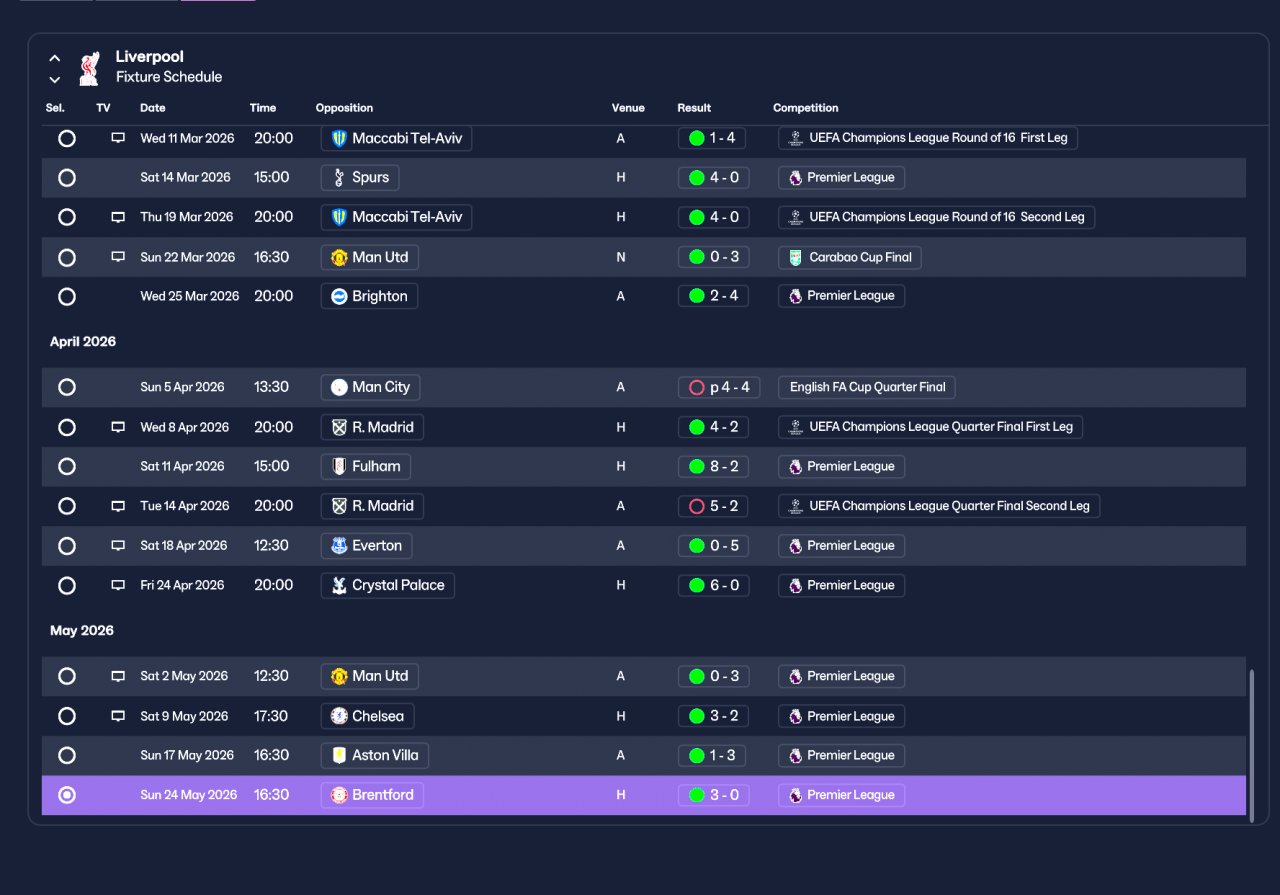The height and width of the screenshot is (895, 1280).
Task: Sort by Time column header
Action: [x=263, y=108]
